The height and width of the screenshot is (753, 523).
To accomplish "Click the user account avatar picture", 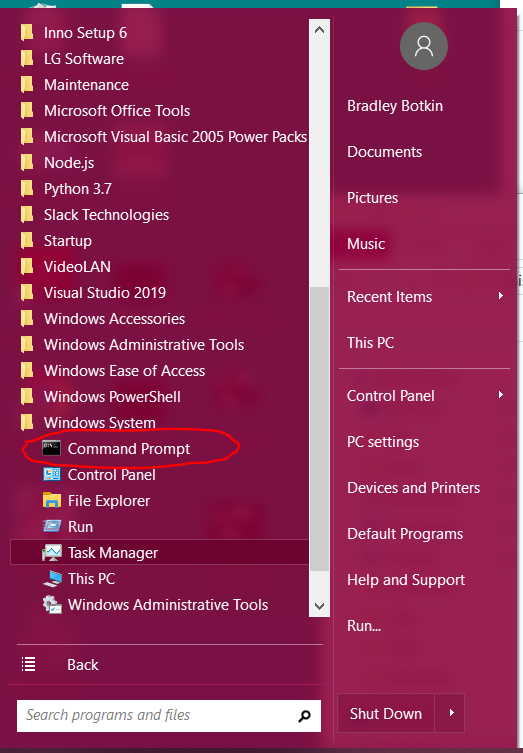I will point(424,46).
